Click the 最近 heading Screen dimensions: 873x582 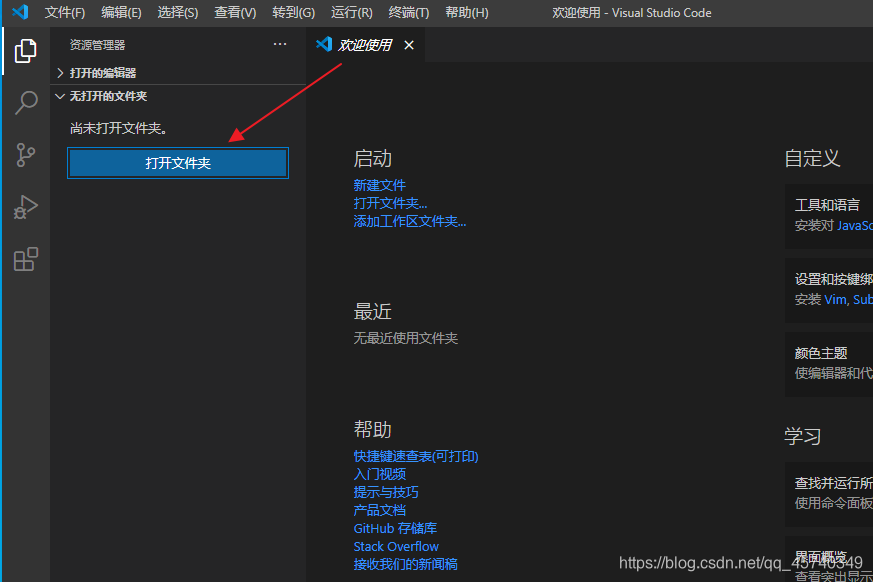pos(372,312)
